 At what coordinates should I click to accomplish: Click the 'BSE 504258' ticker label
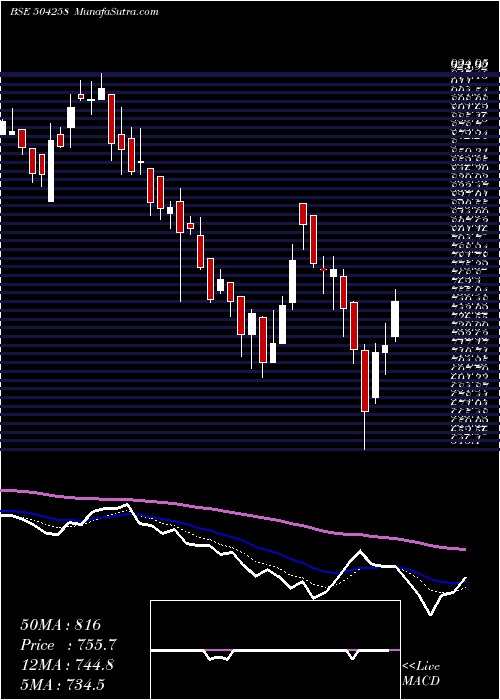tap(39, 12)
